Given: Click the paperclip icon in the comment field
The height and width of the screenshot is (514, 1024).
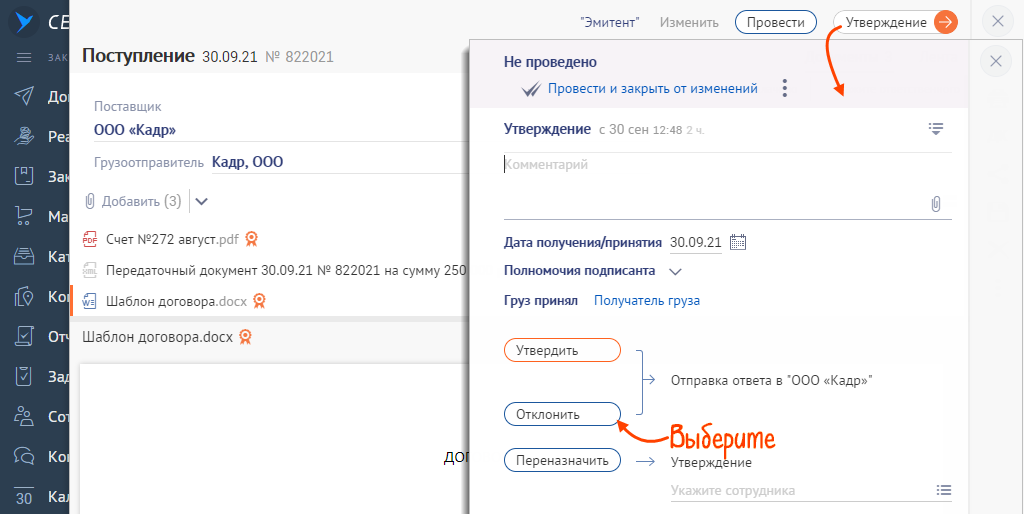Looking at the screenshot, I should pyautogui.click(x=936, y=204).
